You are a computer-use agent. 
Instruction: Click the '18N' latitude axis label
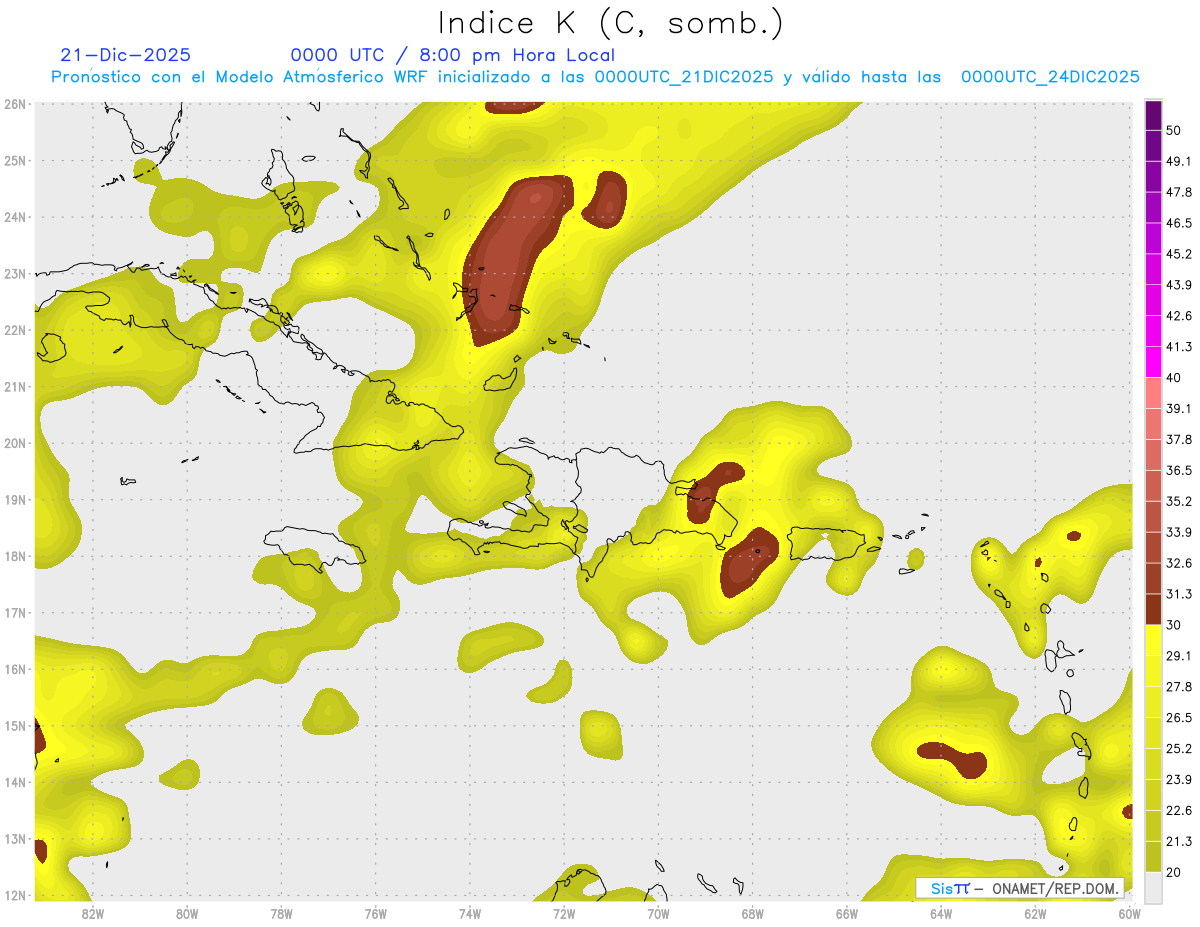(15, 556)
